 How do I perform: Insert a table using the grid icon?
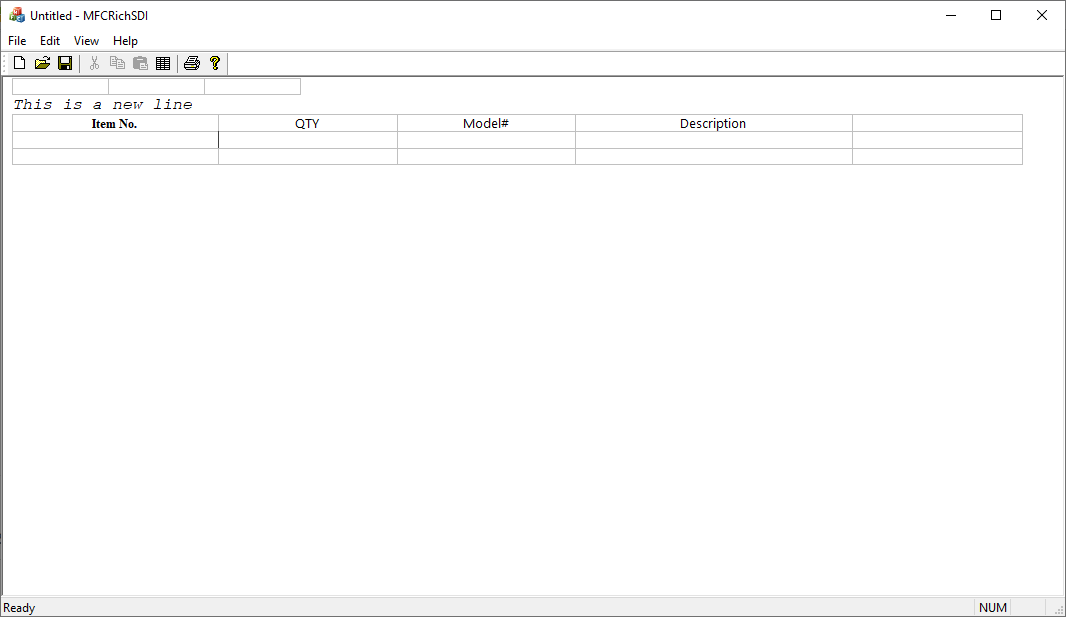click(163, 62)
